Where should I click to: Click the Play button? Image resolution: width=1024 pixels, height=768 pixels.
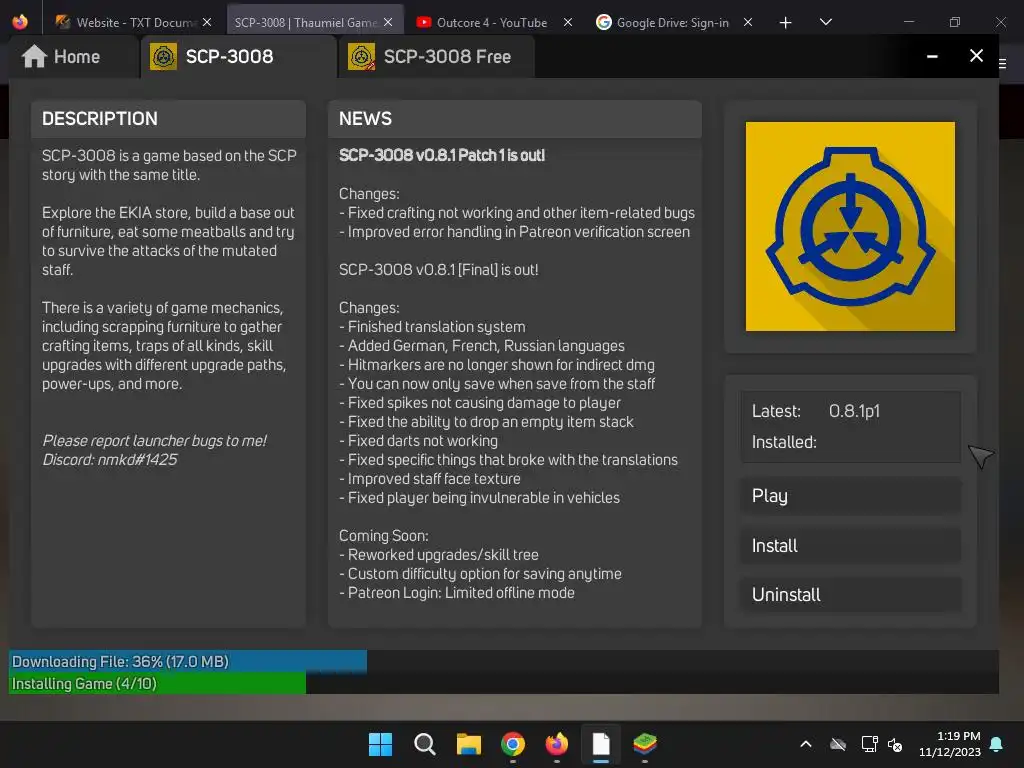coord(850,496)
